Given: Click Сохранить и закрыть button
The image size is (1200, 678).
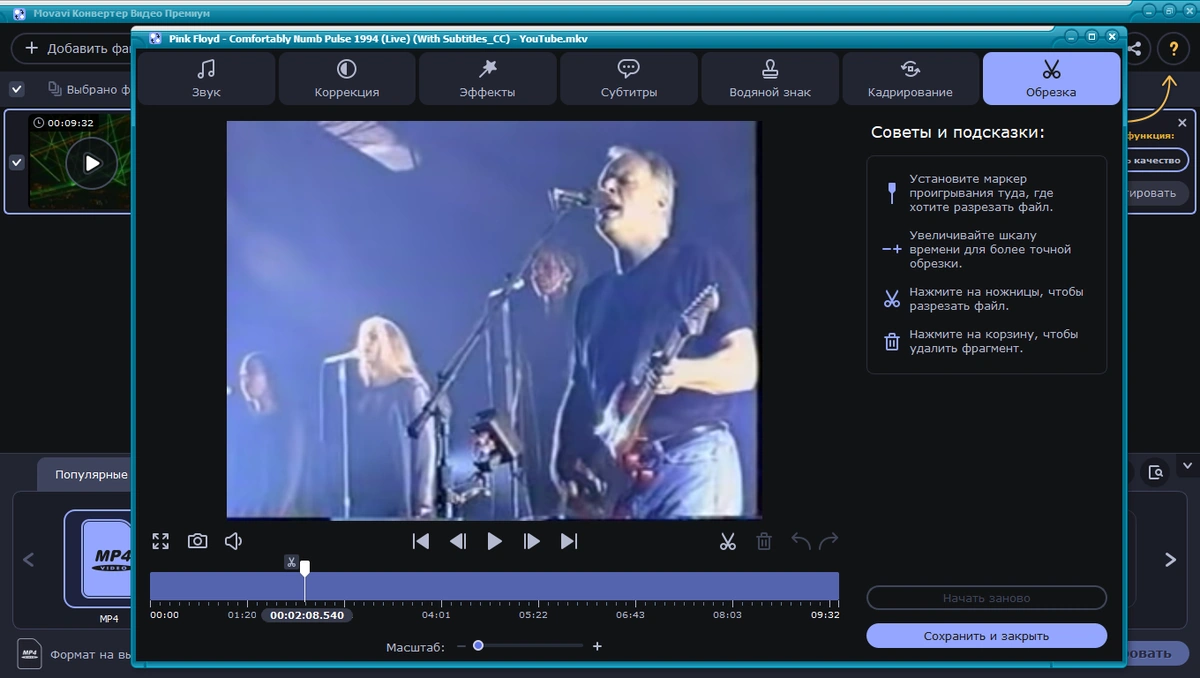Looking at the screenshot, I should coord(986,636).
